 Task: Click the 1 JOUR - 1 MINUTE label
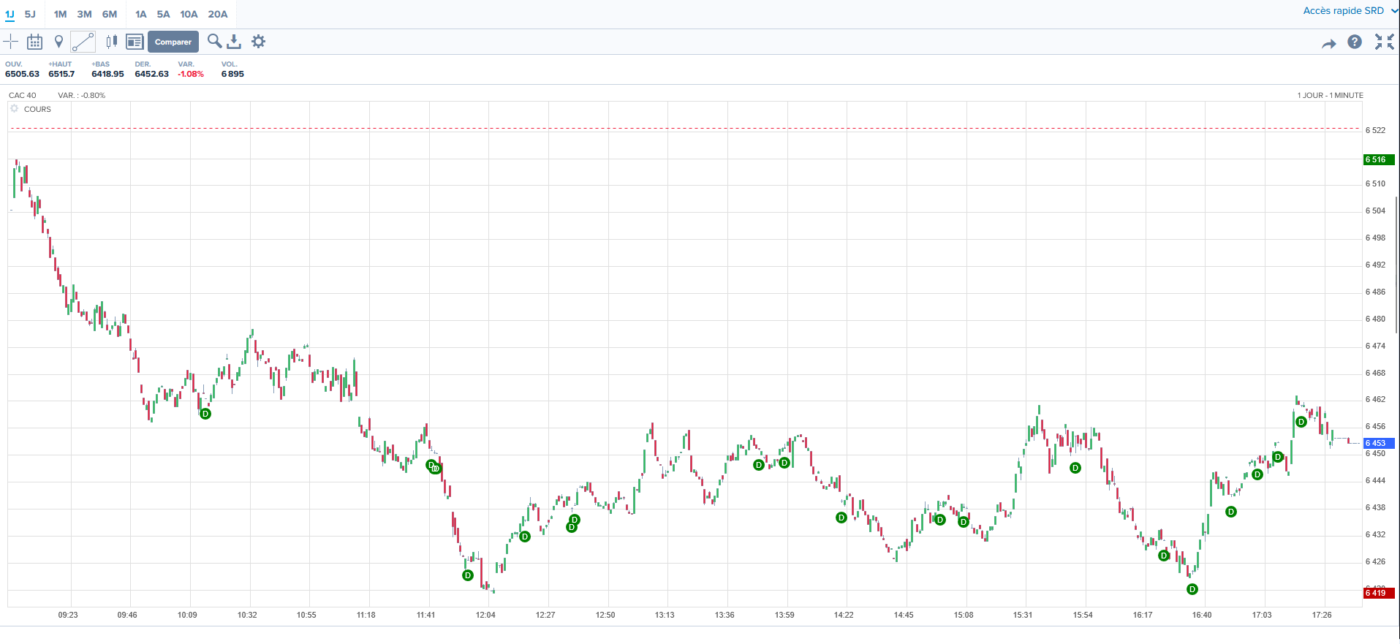point(1330,95)
